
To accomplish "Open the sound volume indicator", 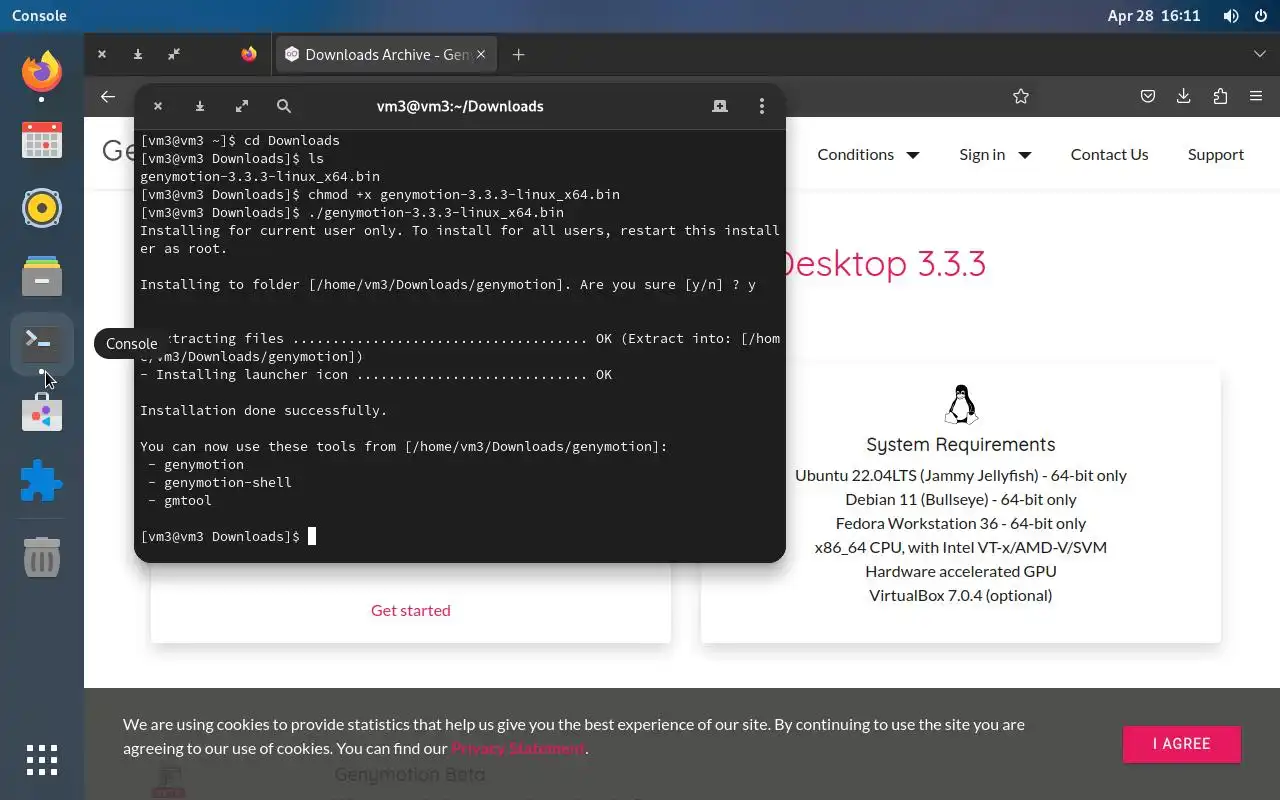I will (x=1231, y=16).
